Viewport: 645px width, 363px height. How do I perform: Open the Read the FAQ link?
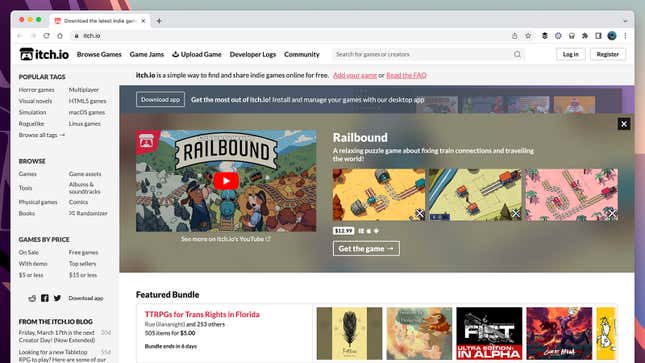(x=406, y=75)
